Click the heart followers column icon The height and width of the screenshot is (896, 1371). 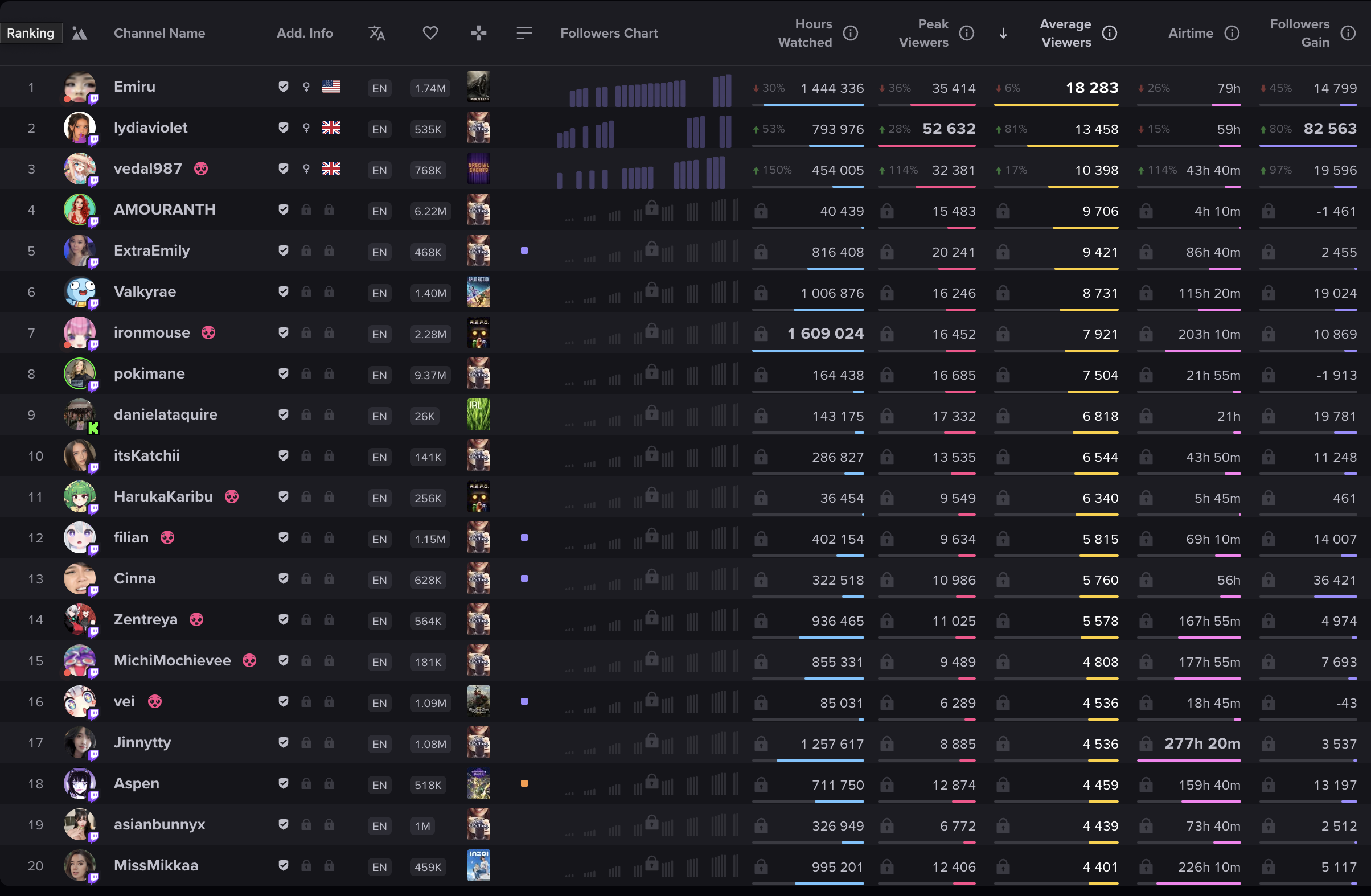click(430, 34)
